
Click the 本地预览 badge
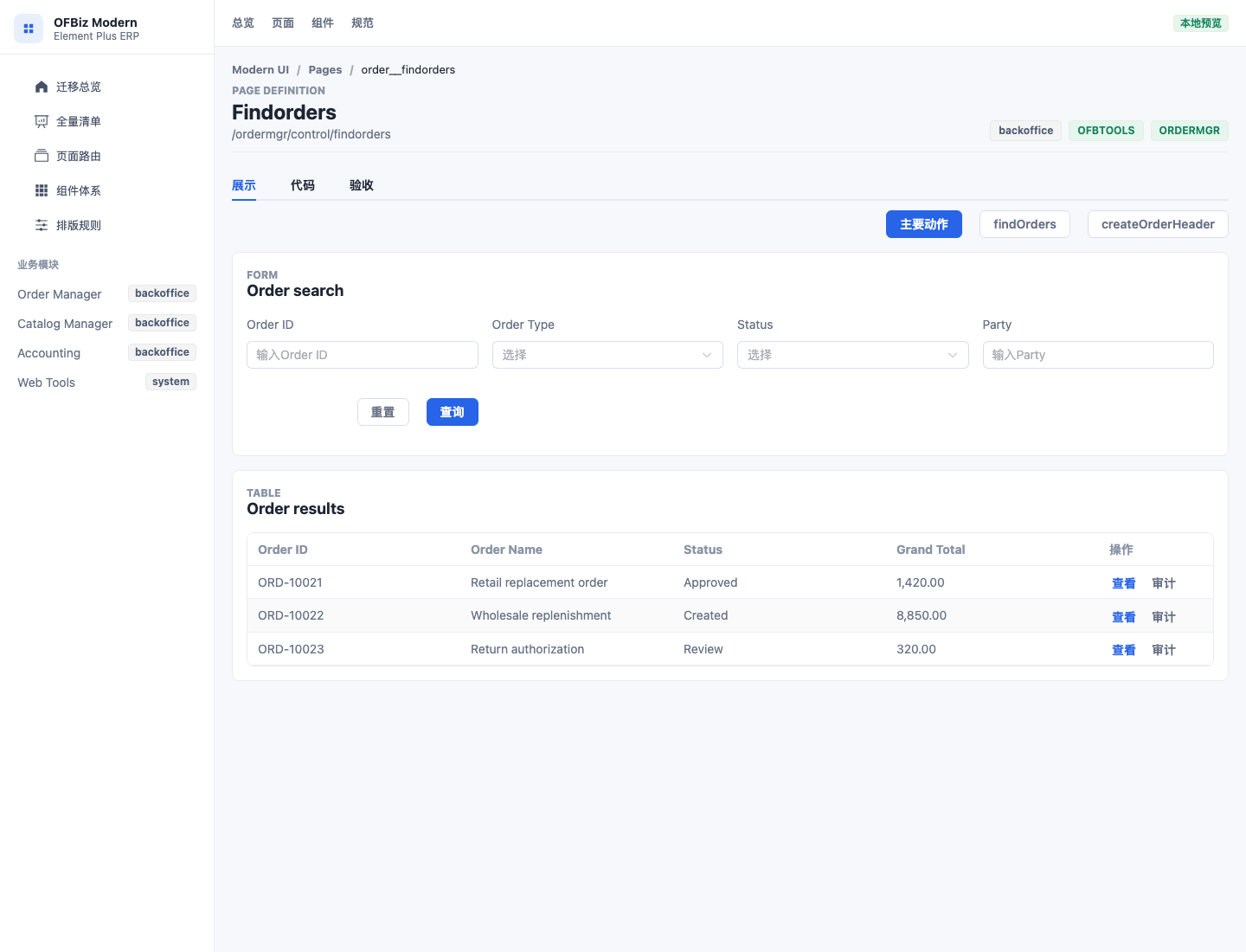1201,23
